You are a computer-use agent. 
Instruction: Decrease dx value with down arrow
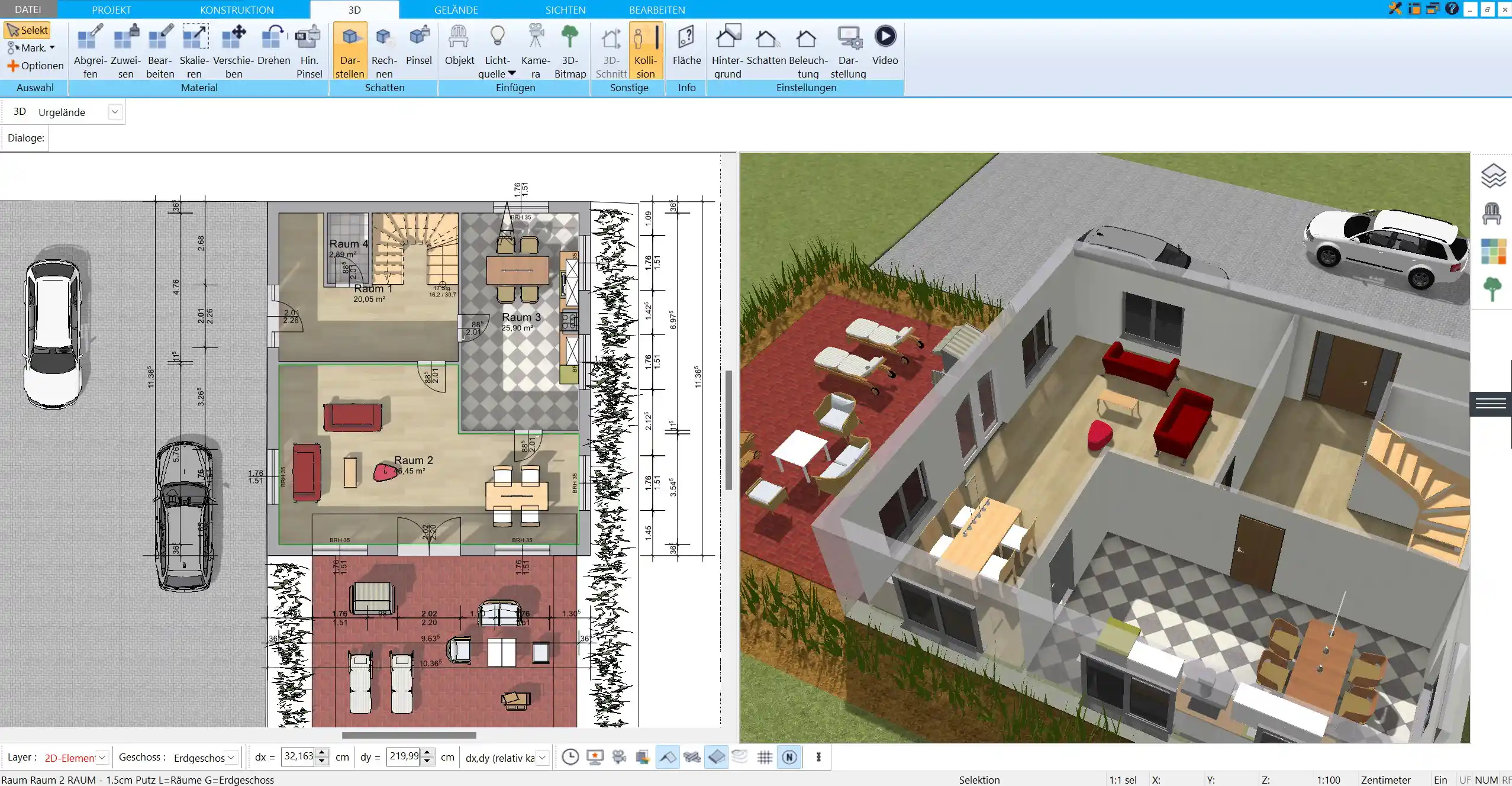[322, 761]
